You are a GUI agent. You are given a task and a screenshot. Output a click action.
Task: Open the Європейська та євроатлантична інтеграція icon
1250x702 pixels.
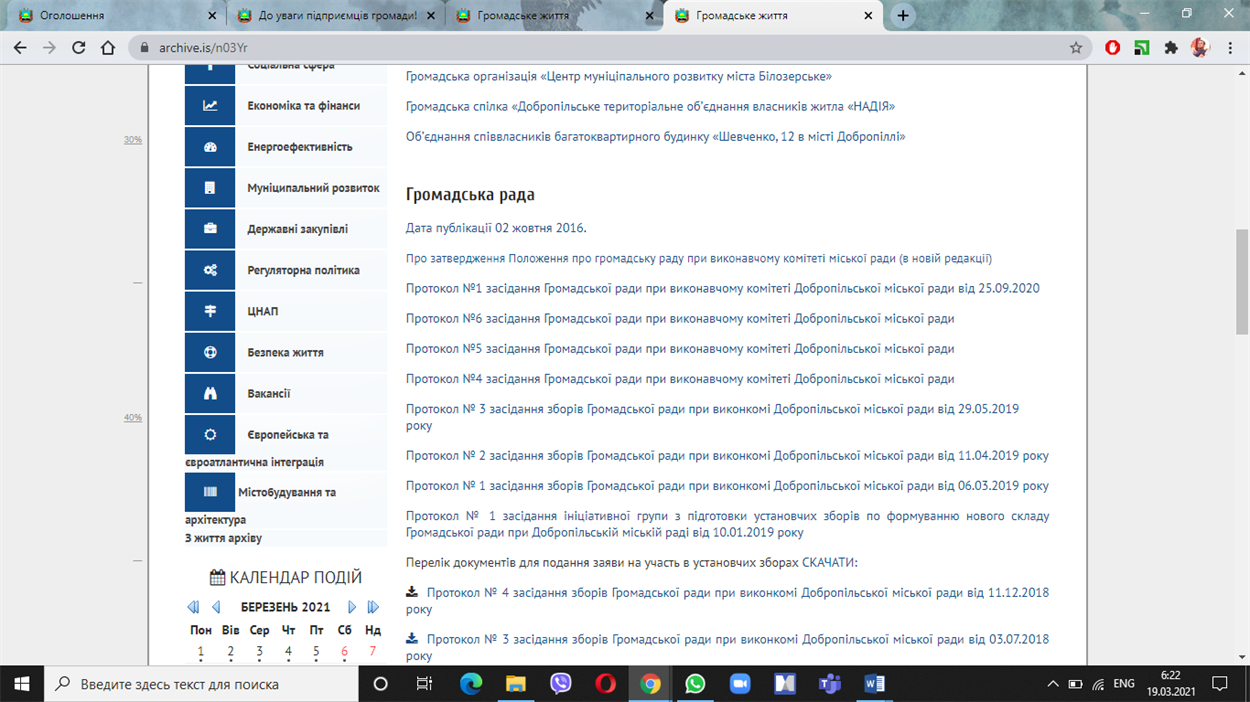[x=210, y=435]
